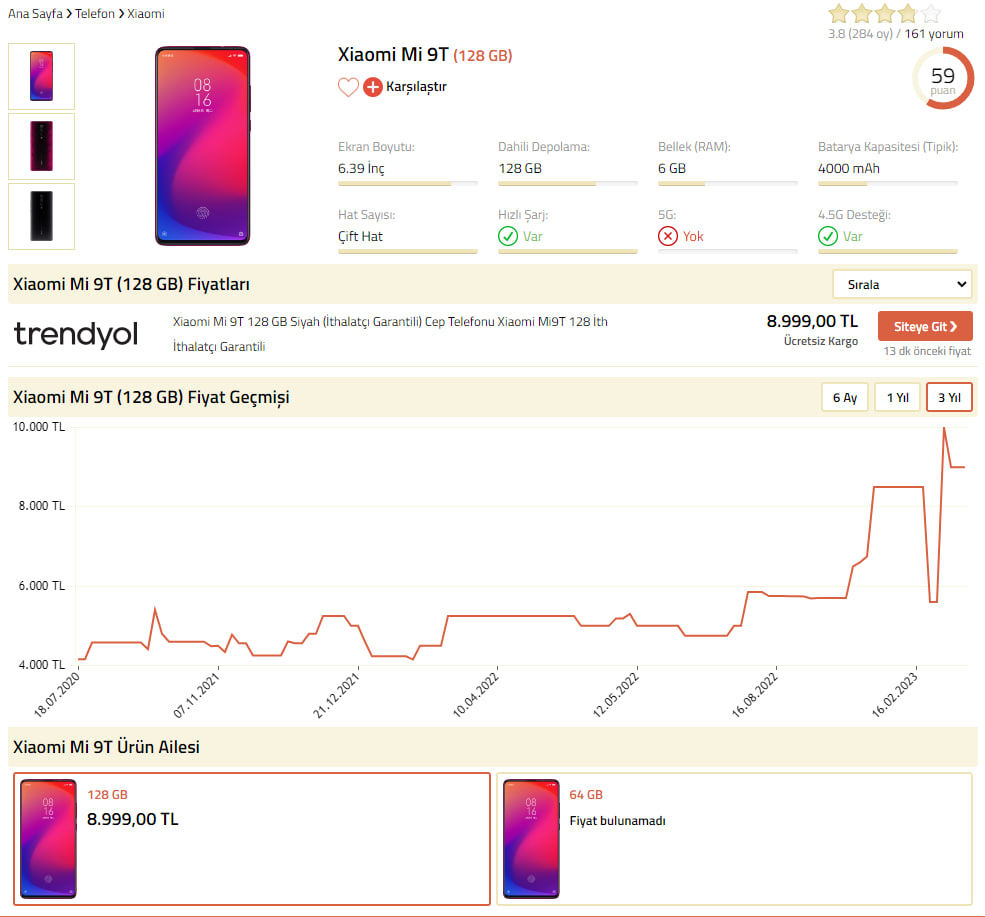Click the green Hızlı Şarj checkmark icon
Image resolution: width=985 pixels, height=917 pixels.
pyautogui.click(x=508, y=236)
